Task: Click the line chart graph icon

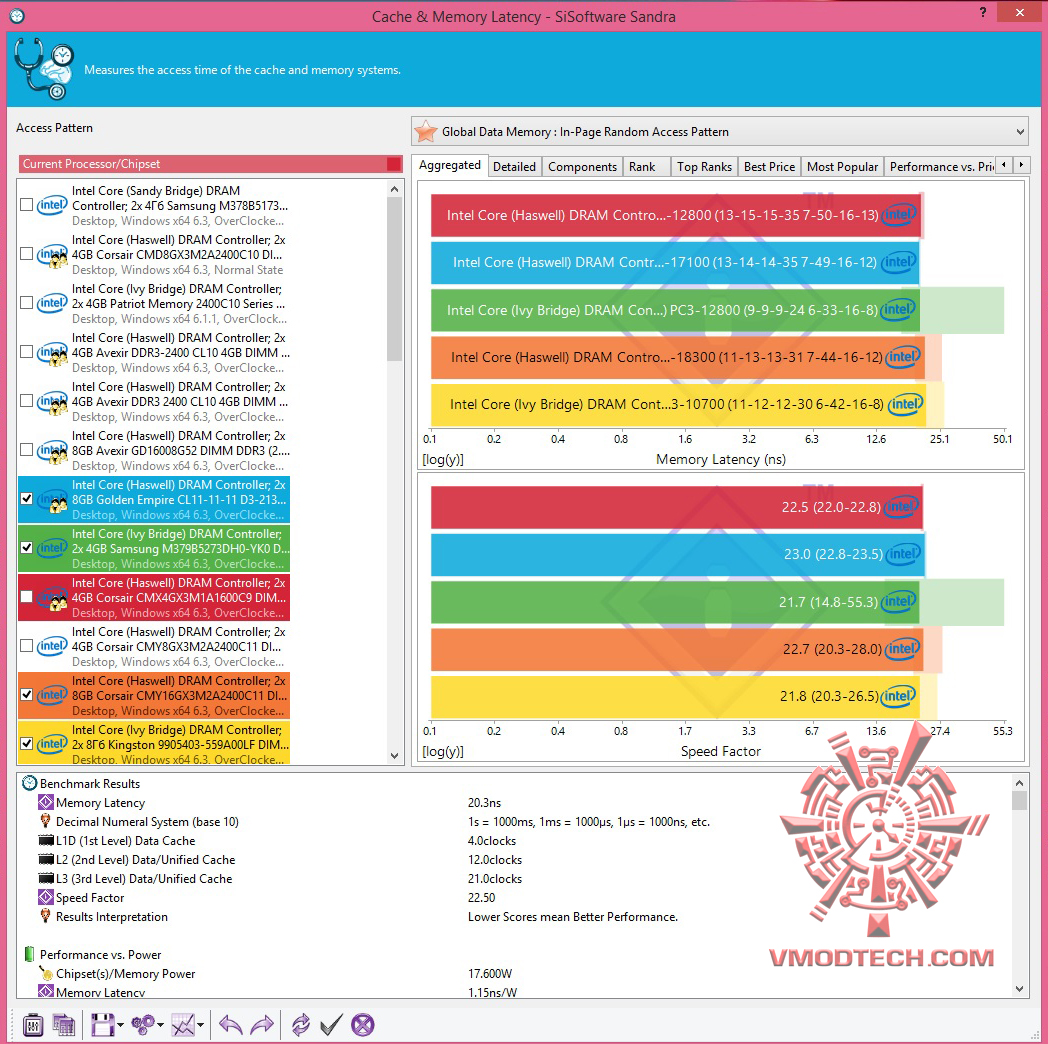Action: click(182, 1025)
